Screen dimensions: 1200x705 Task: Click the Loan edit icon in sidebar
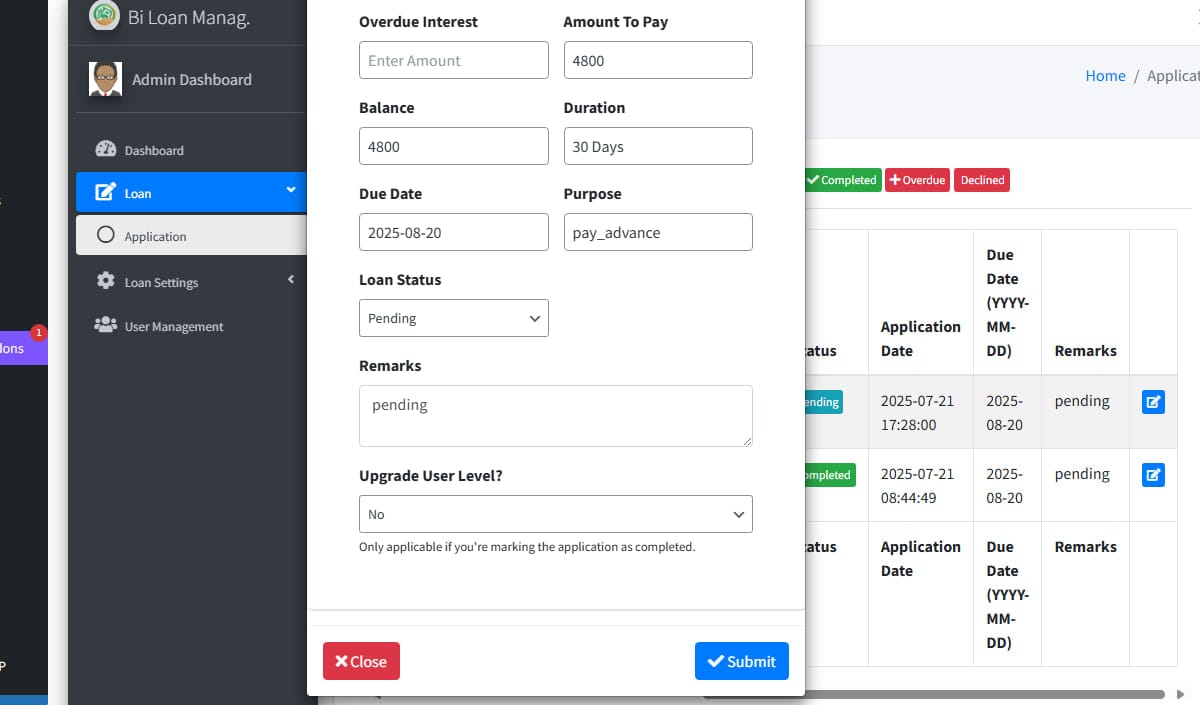click(x=105, y=192)
